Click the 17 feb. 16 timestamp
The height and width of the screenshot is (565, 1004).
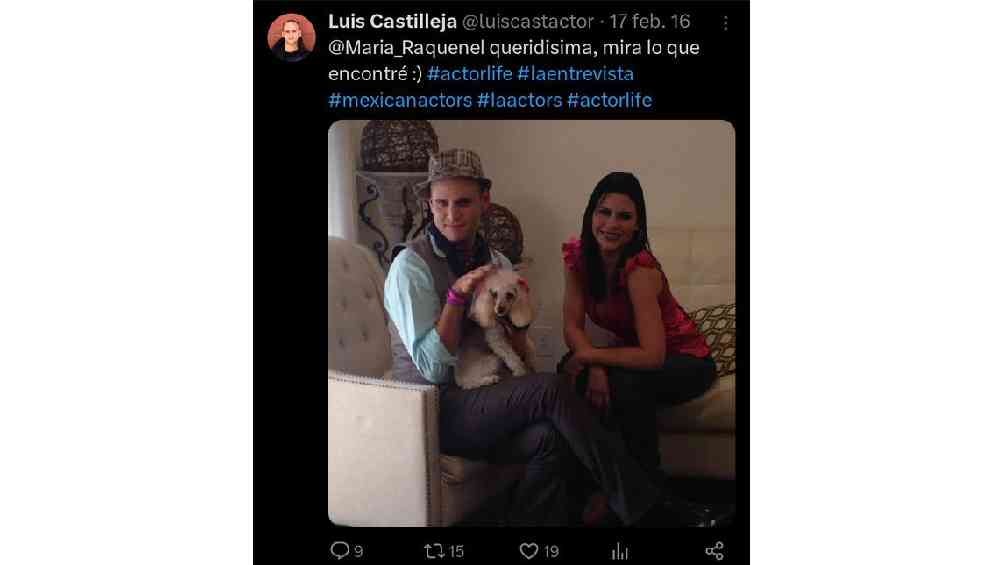click(x=649, y=22)
